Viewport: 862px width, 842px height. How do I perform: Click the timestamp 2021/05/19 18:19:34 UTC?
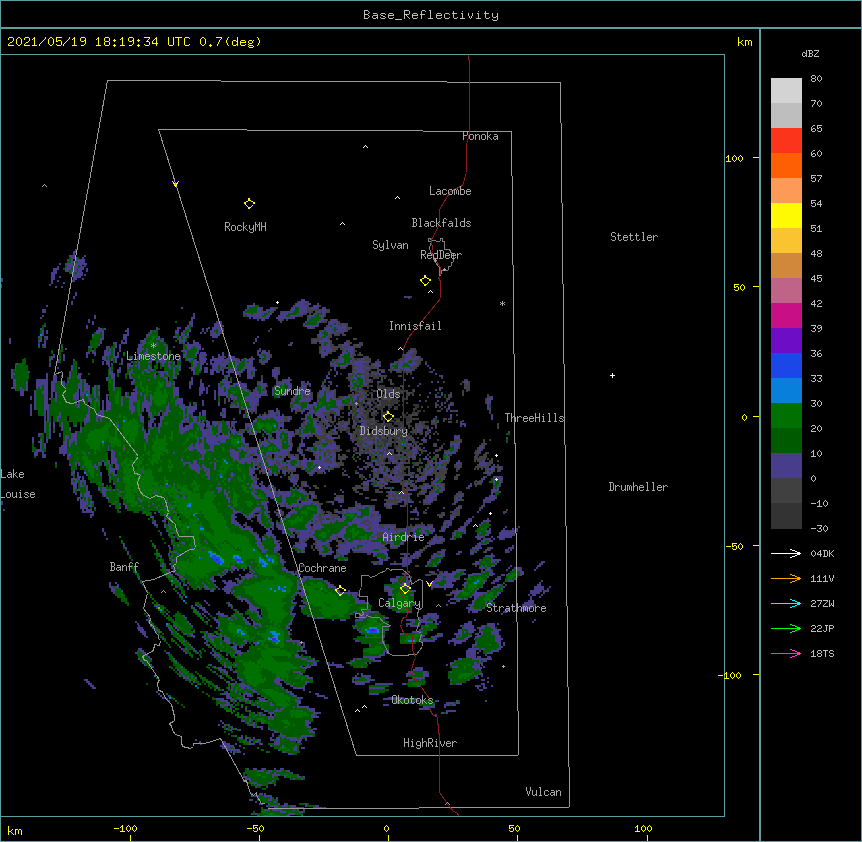coord(99,42)
